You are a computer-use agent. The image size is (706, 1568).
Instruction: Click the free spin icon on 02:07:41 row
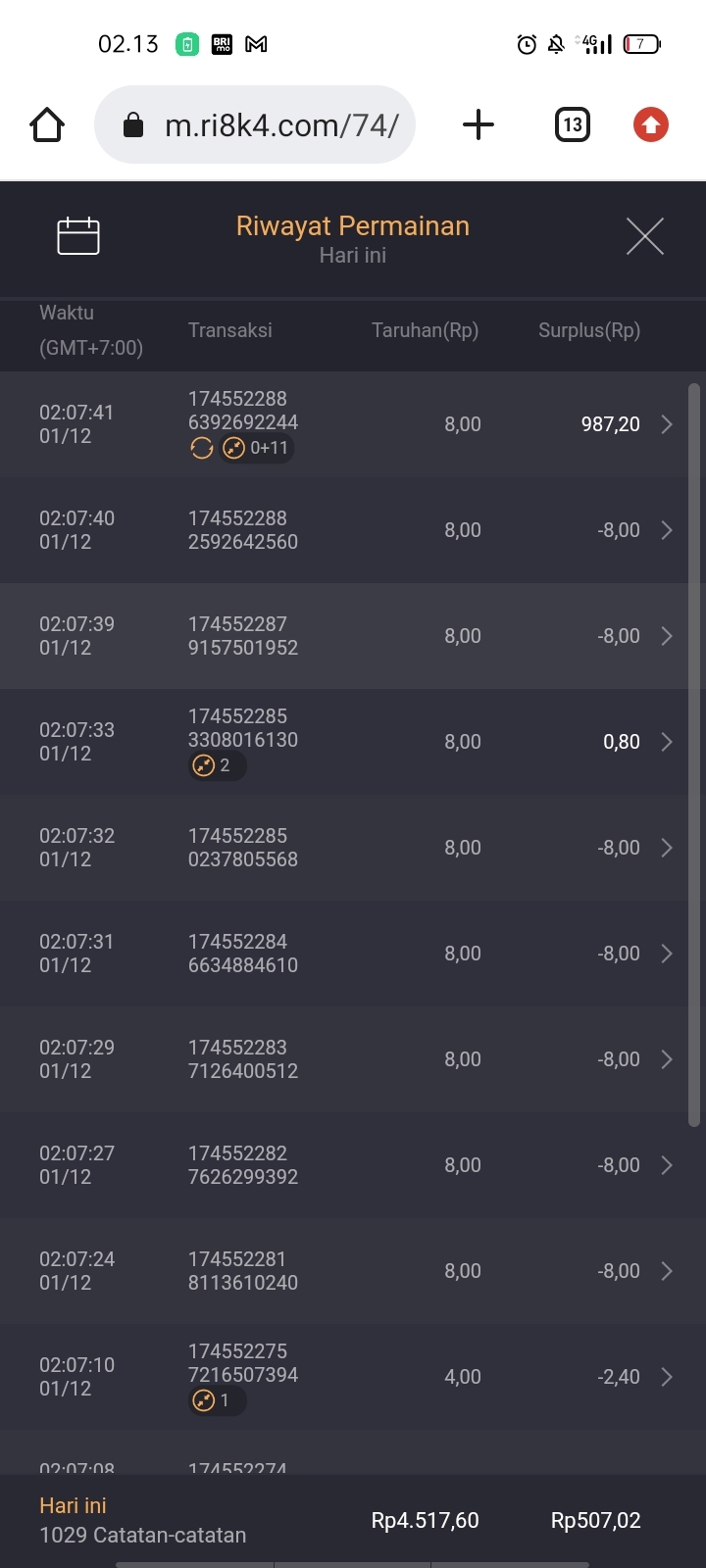coord(202,449)
